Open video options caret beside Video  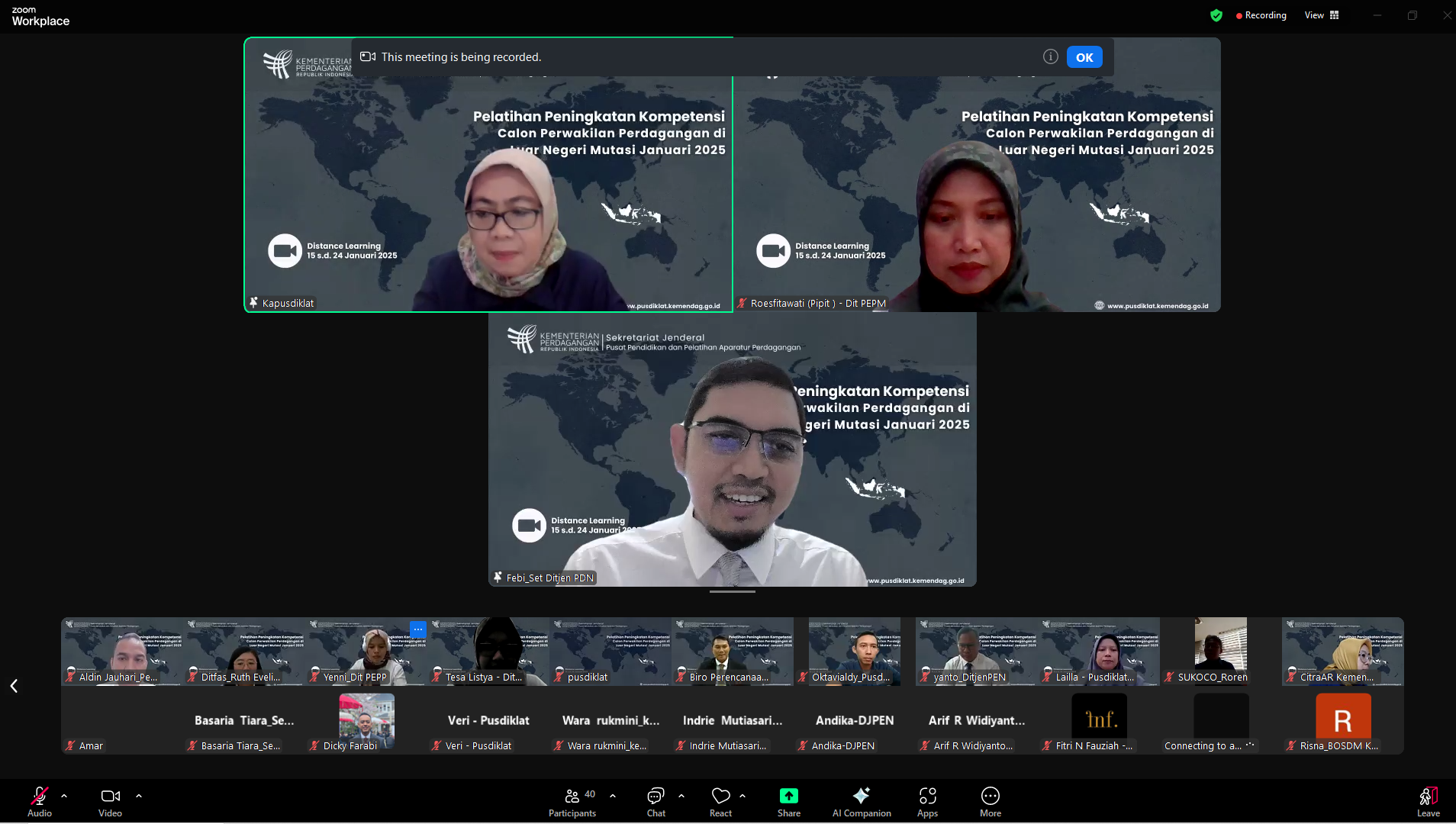click(x=139, y=796)
